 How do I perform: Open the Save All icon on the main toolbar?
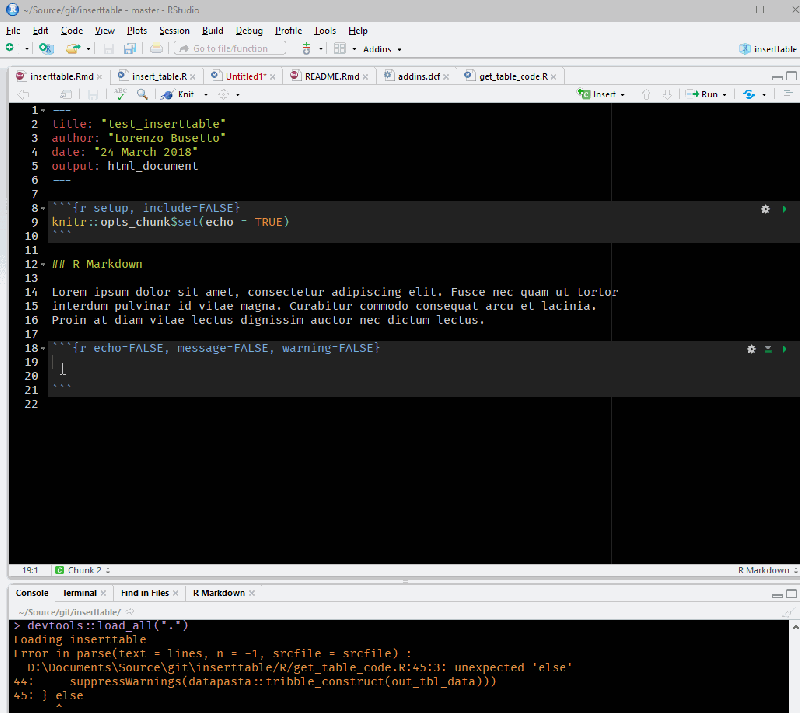pos(128,48)
